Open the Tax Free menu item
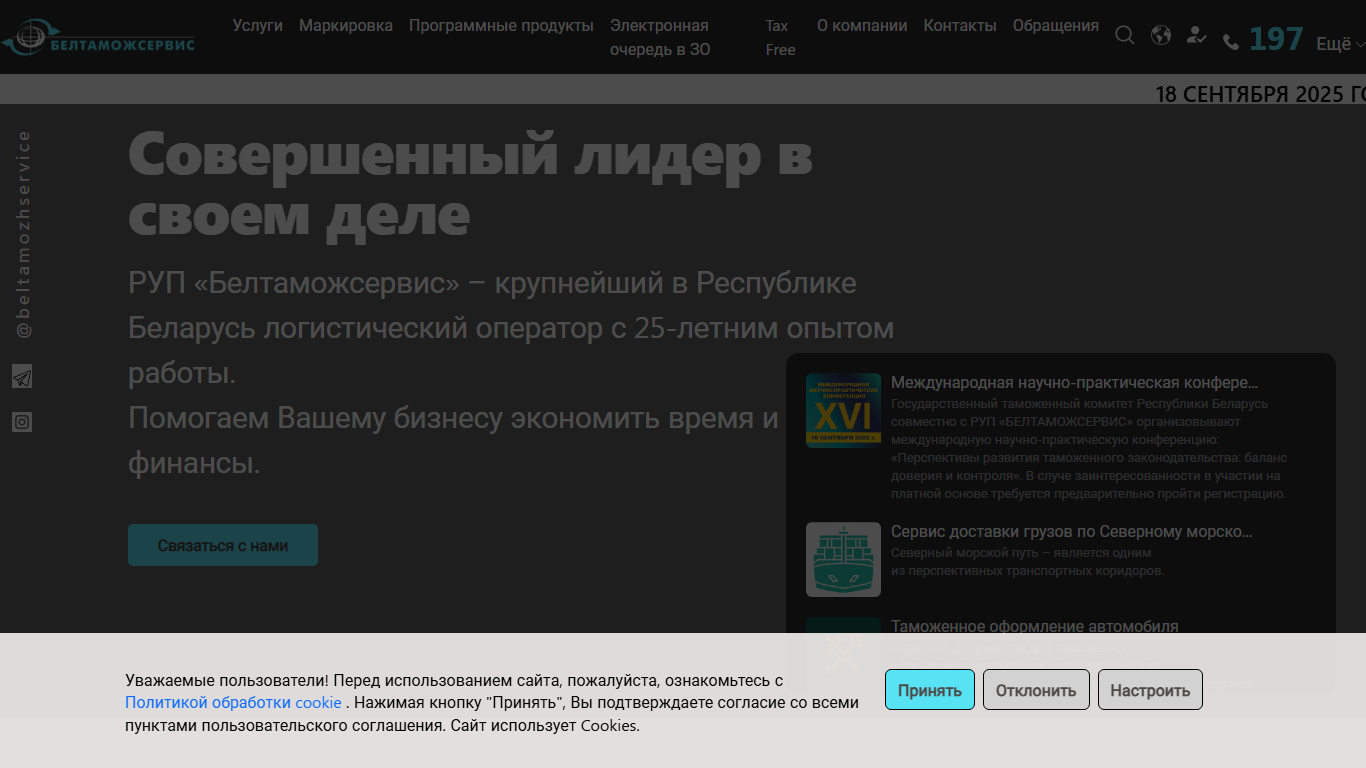 780,38
